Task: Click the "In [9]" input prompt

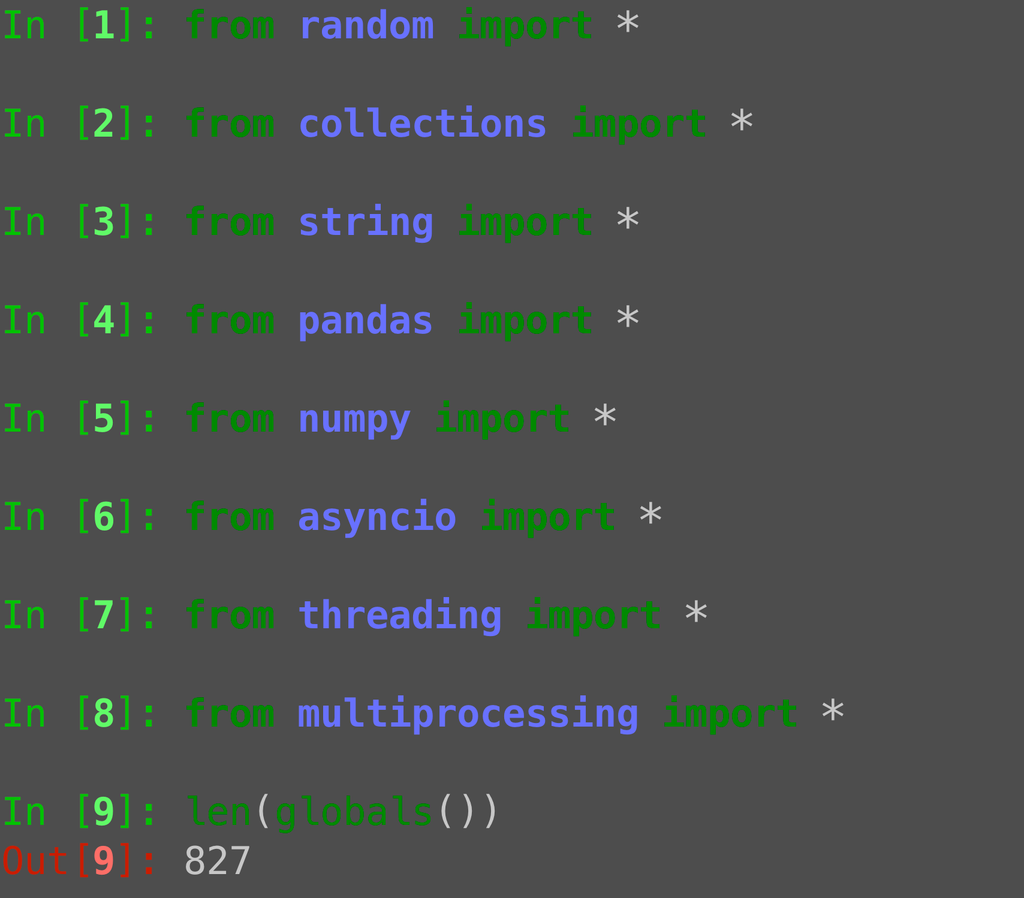Action: (x=70, y=811)
